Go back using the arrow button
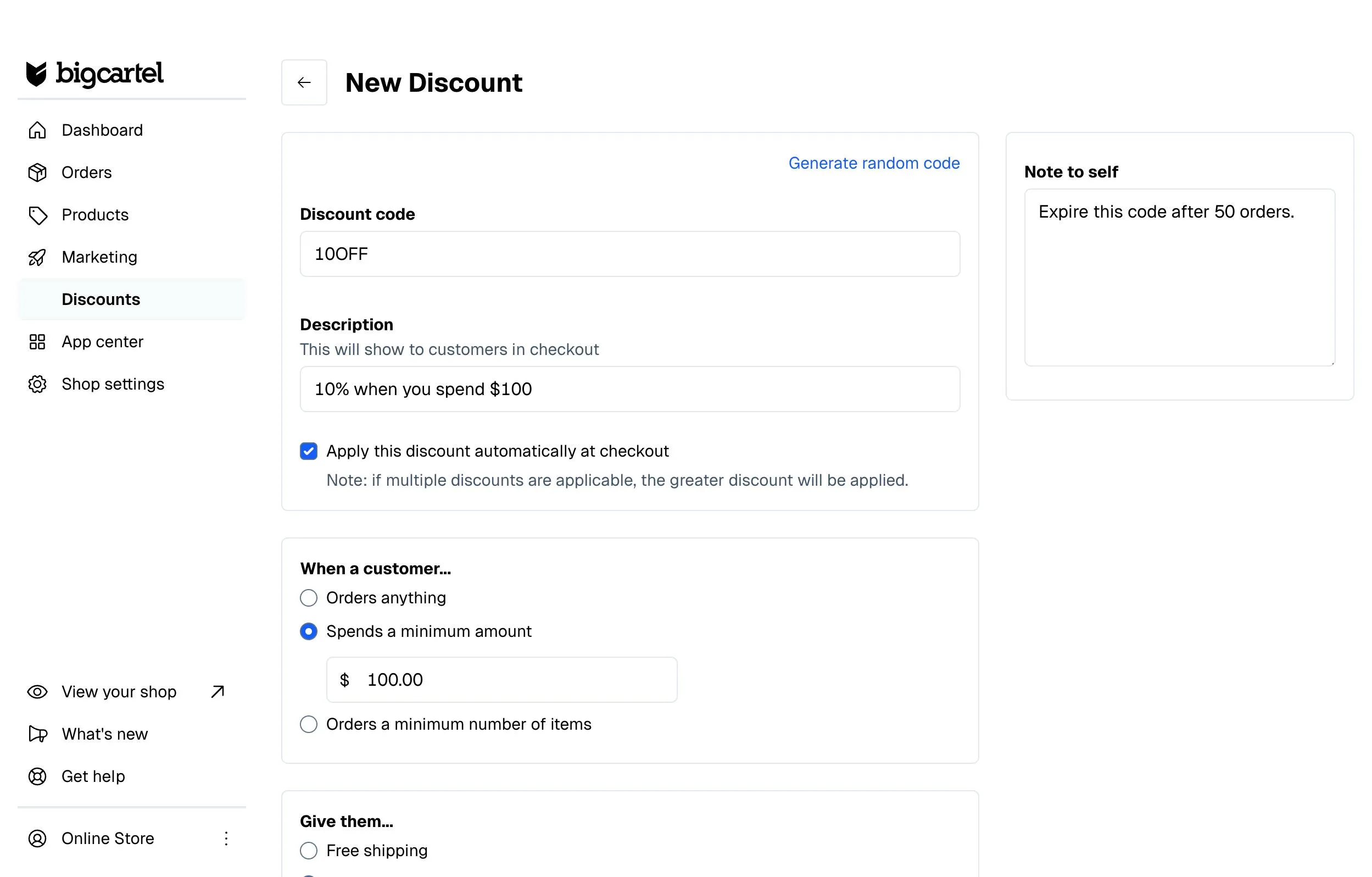 pyautogui.click(x=304, y=82)
